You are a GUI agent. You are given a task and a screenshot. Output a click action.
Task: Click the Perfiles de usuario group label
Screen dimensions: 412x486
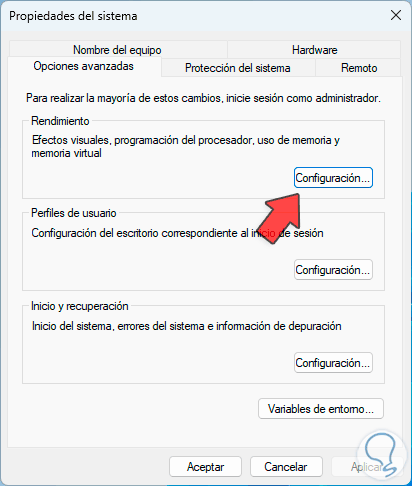coord(74,213)
